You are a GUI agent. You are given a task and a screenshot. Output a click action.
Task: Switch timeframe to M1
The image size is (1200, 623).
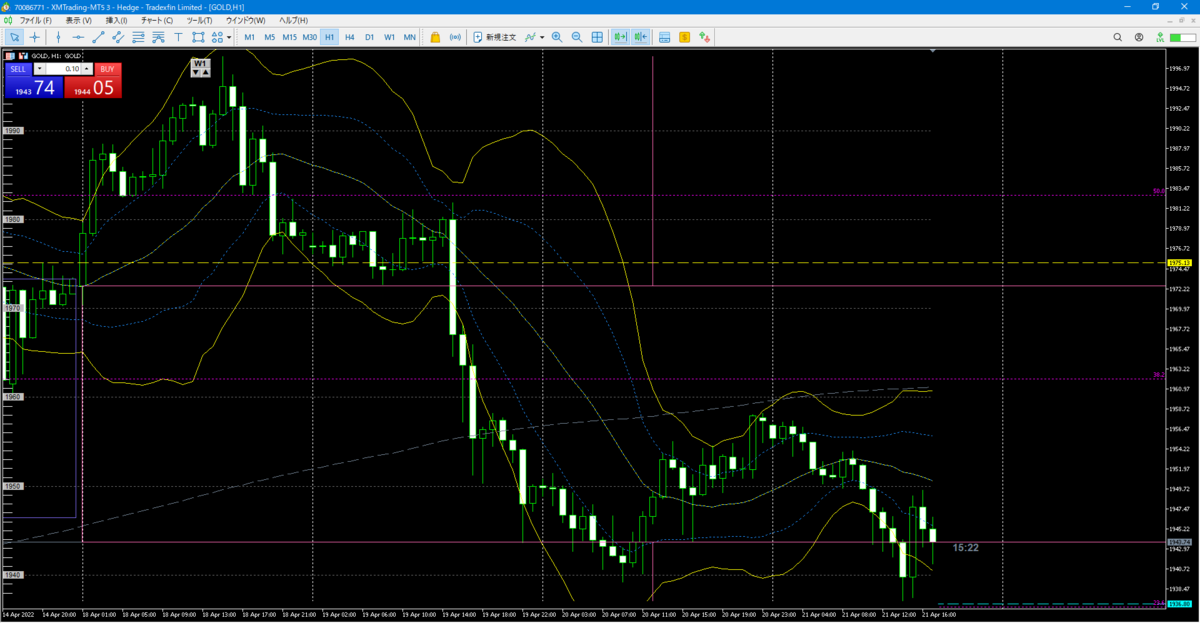click(249, 37)
